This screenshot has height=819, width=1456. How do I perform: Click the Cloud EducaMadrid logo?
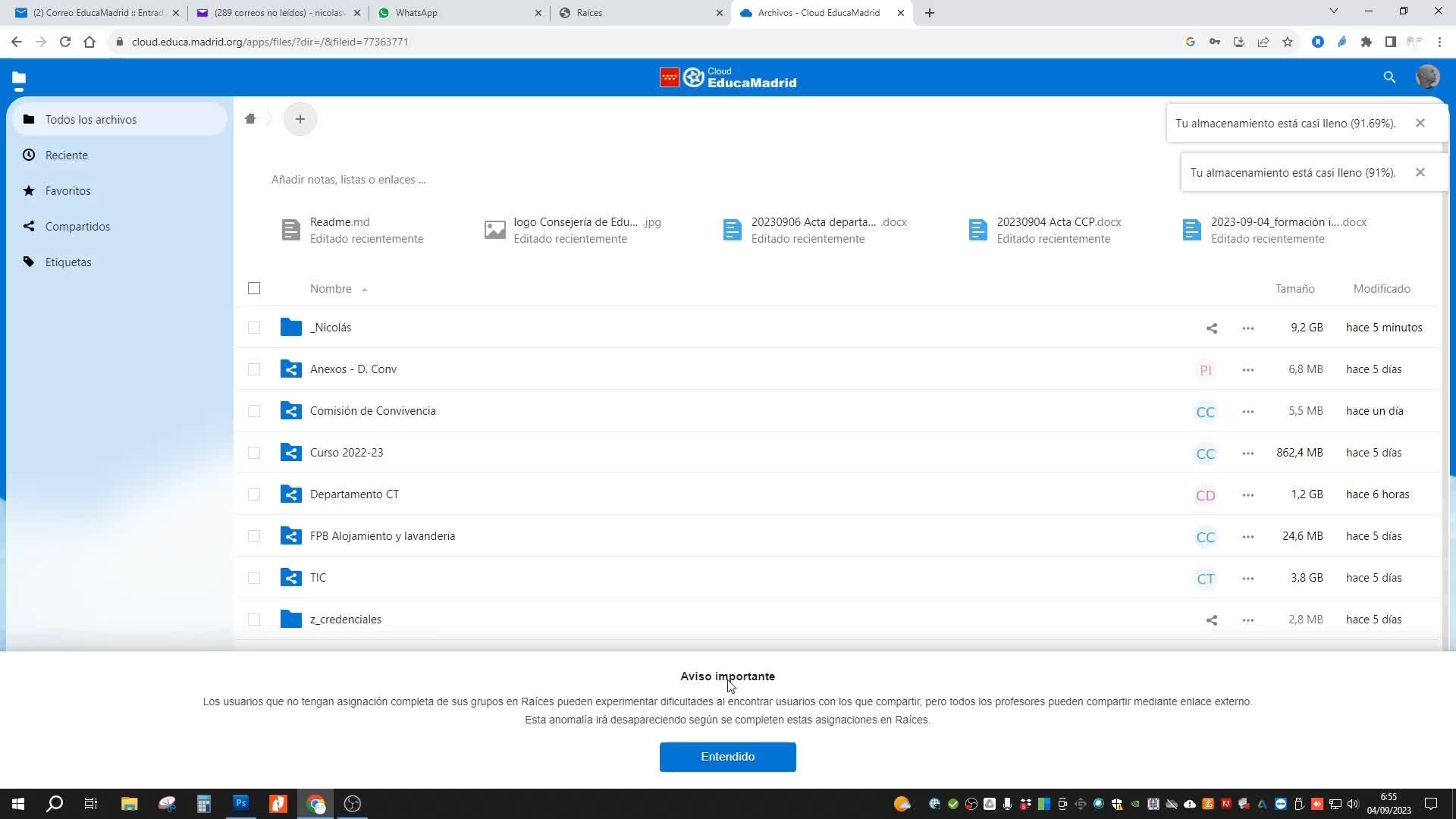[x=728, y=77]
